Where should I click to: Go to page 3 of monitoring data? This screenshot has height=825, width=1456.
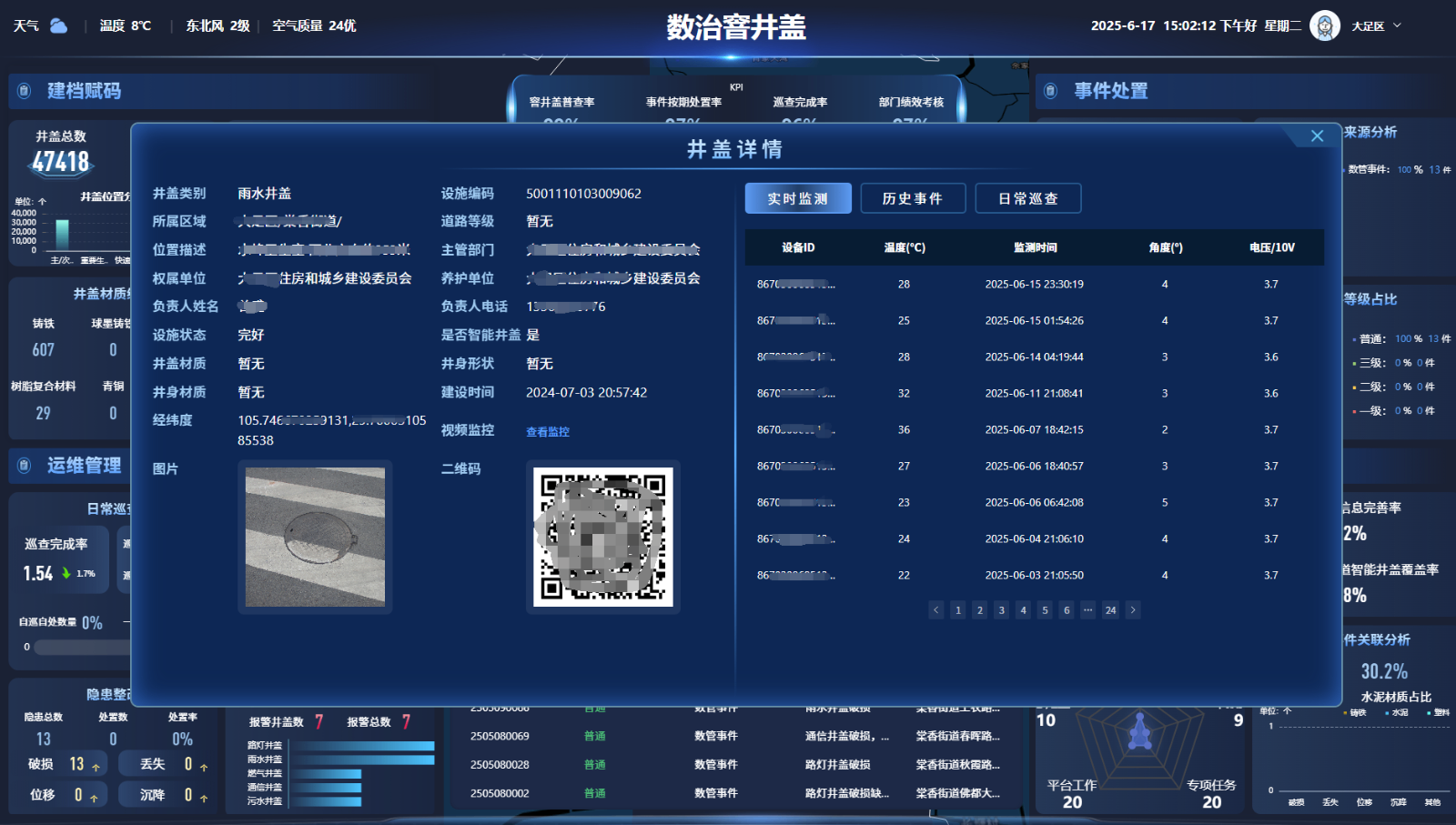(x=1001, y=610)
